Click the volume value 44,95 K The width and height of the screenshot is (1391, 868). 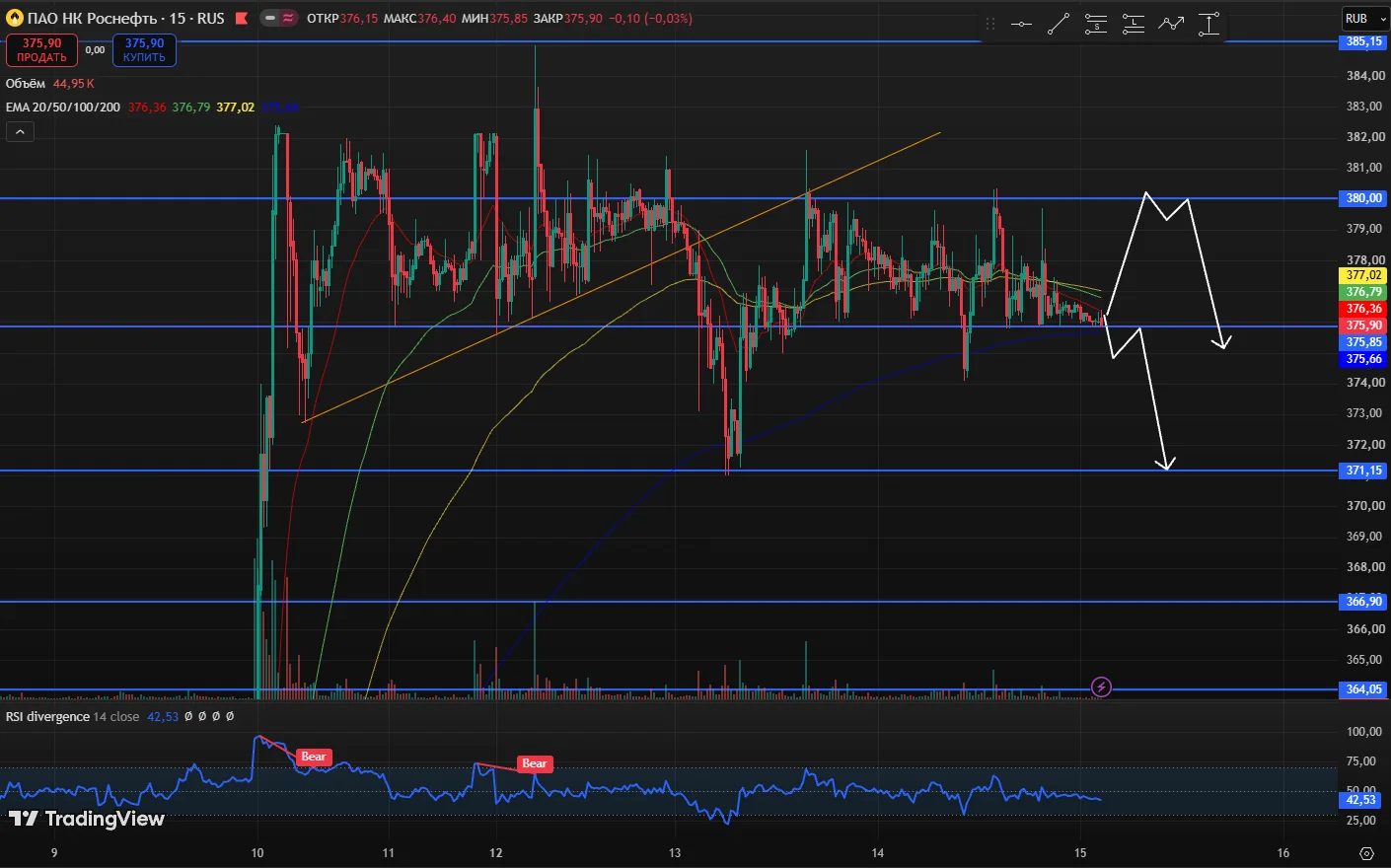point(74,84)
